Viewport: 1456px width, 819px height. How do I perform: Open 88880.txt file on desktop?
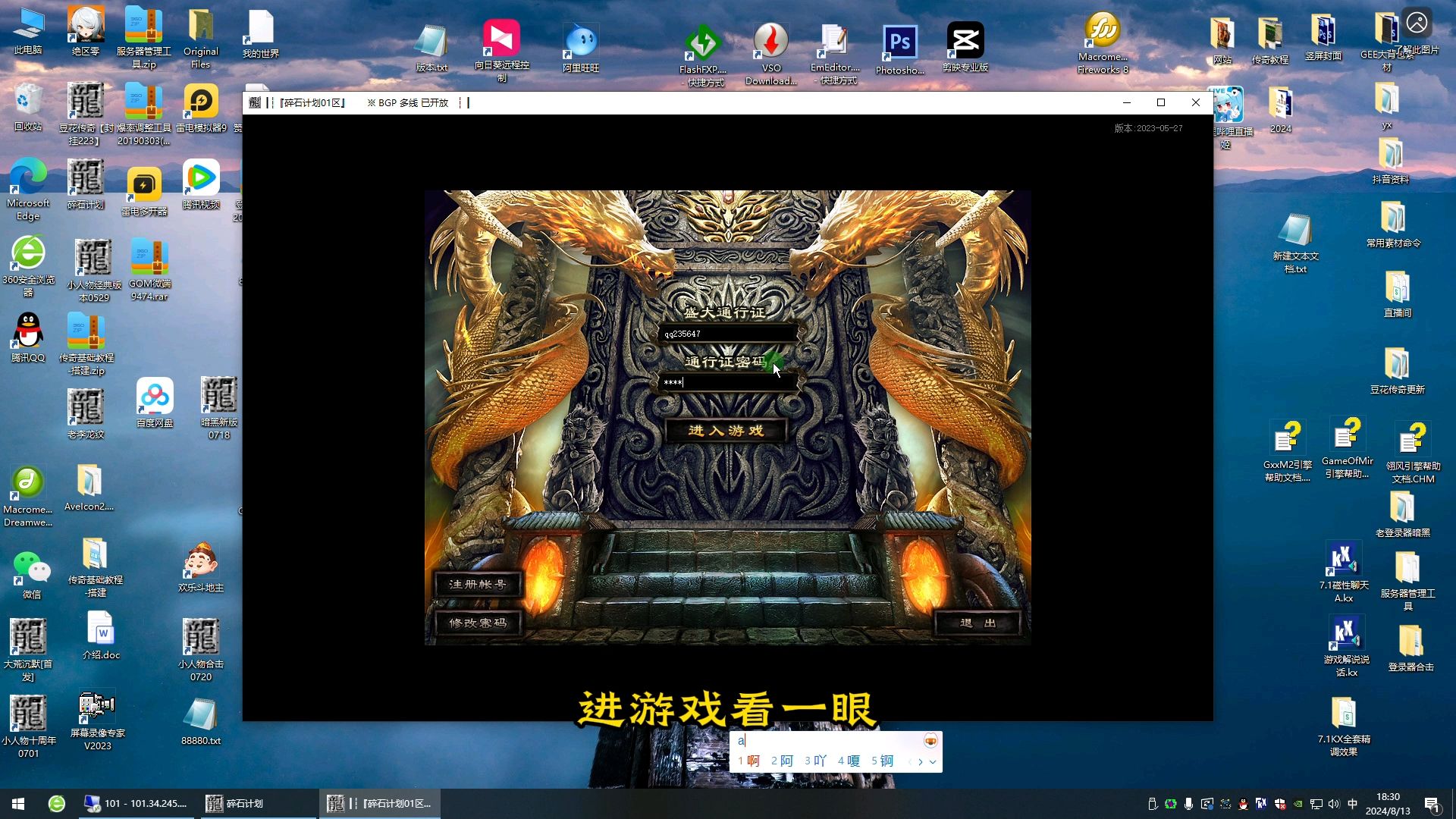(x=201, y=722)
